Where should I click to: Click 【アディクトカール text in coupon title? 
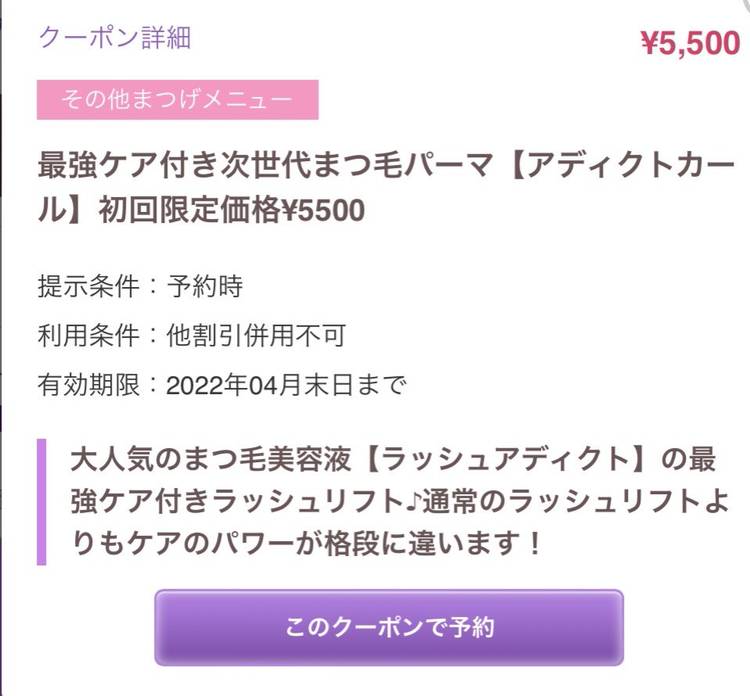[610, 164]
